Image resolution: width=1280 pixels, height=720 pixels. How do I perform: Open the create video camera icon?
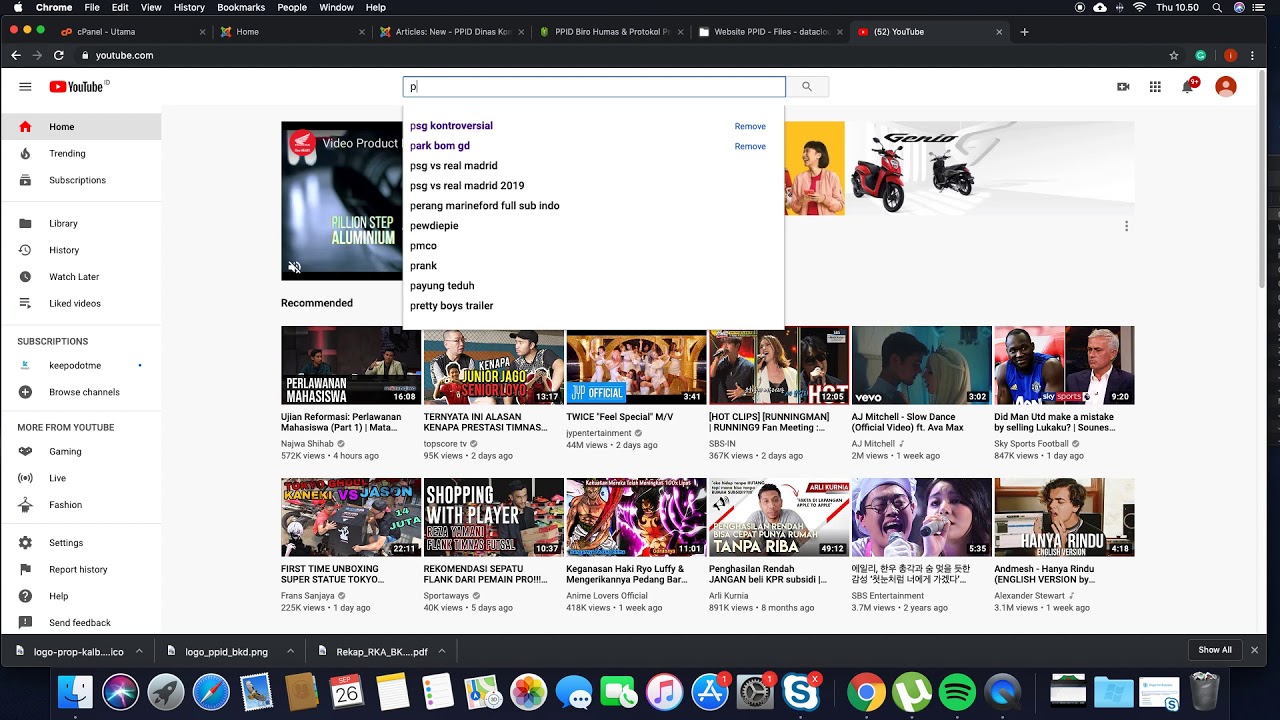pyautogui.click(x=1123, y=87)
